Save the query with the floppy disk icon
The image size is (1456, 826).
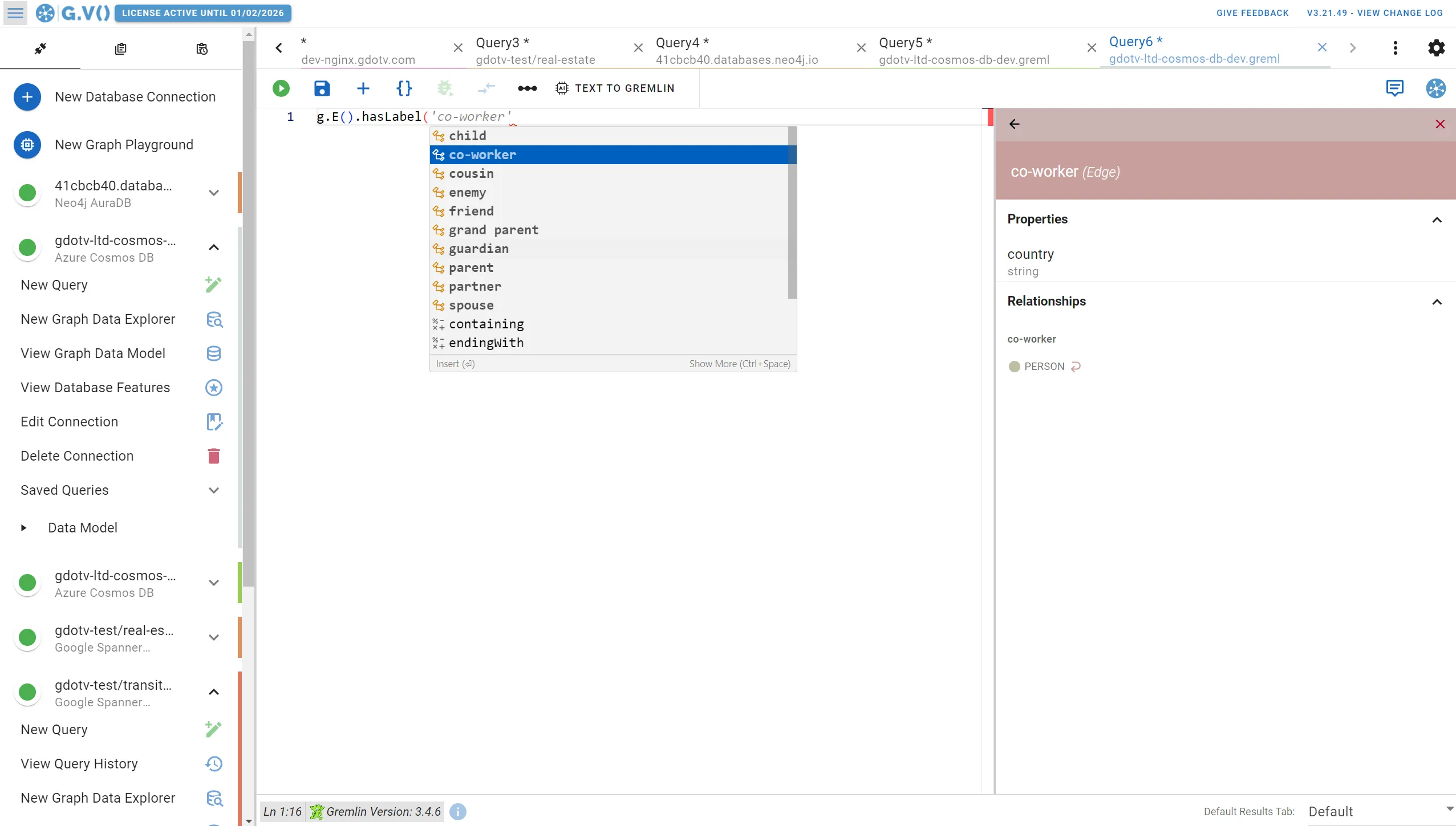point(322,88)
